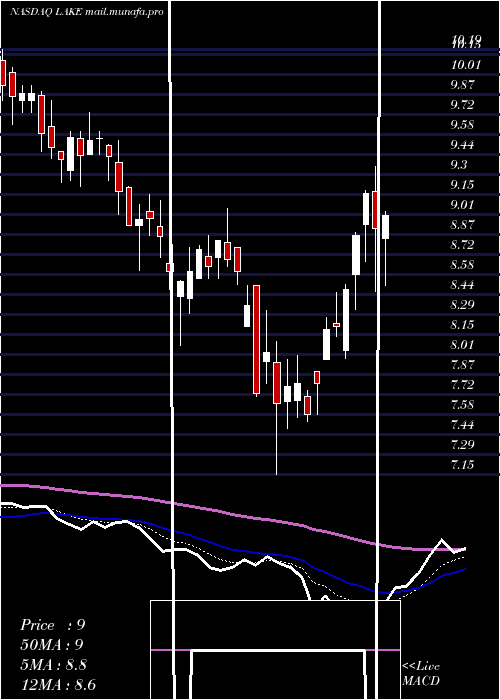Click the 9.15 price axis label

pos(462,185)
